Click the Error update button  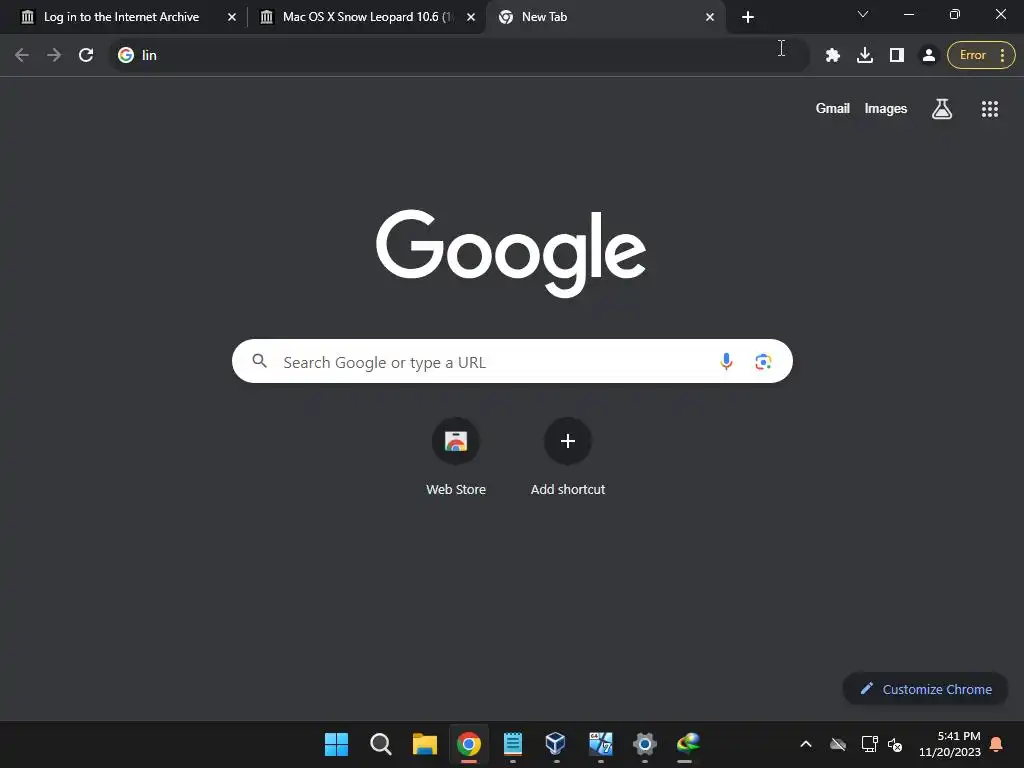[972, 56]
